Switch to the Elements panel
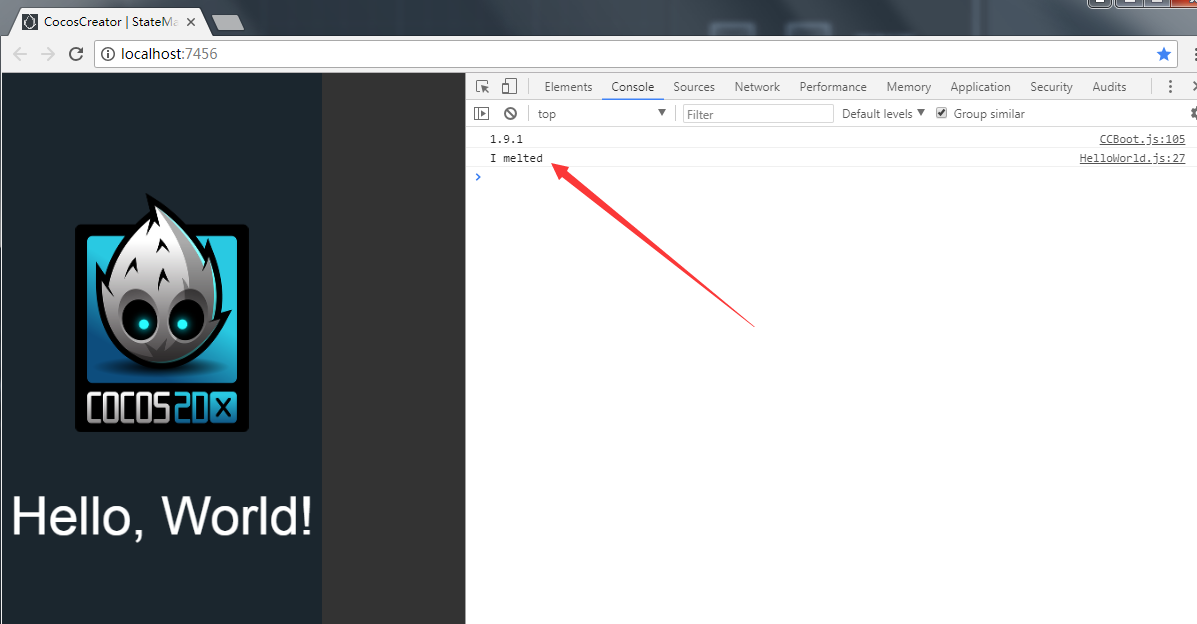The height and width of the screenshot is (624, 1197). [568, 87]
